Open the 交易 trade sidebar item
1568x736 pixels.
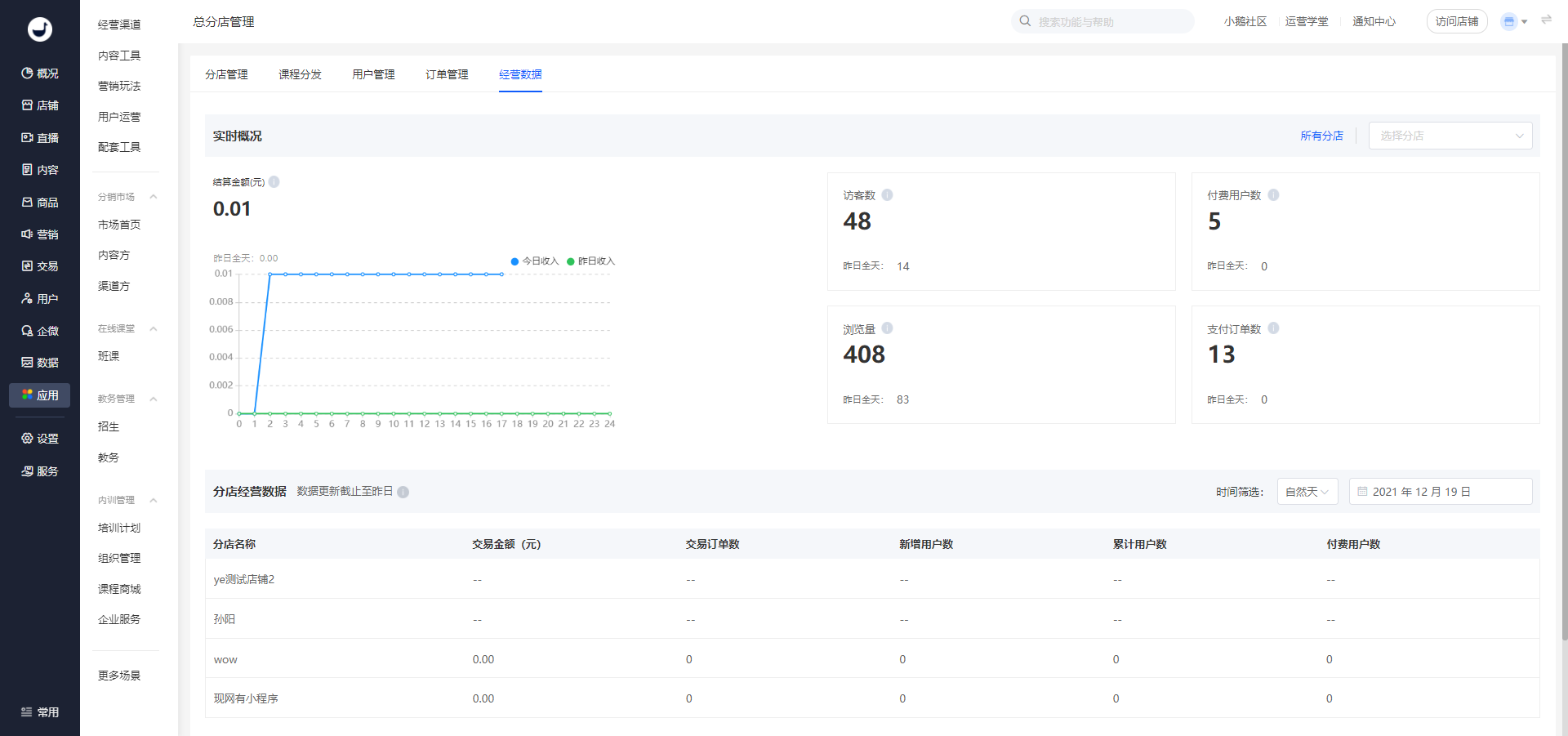coord(39,266)
